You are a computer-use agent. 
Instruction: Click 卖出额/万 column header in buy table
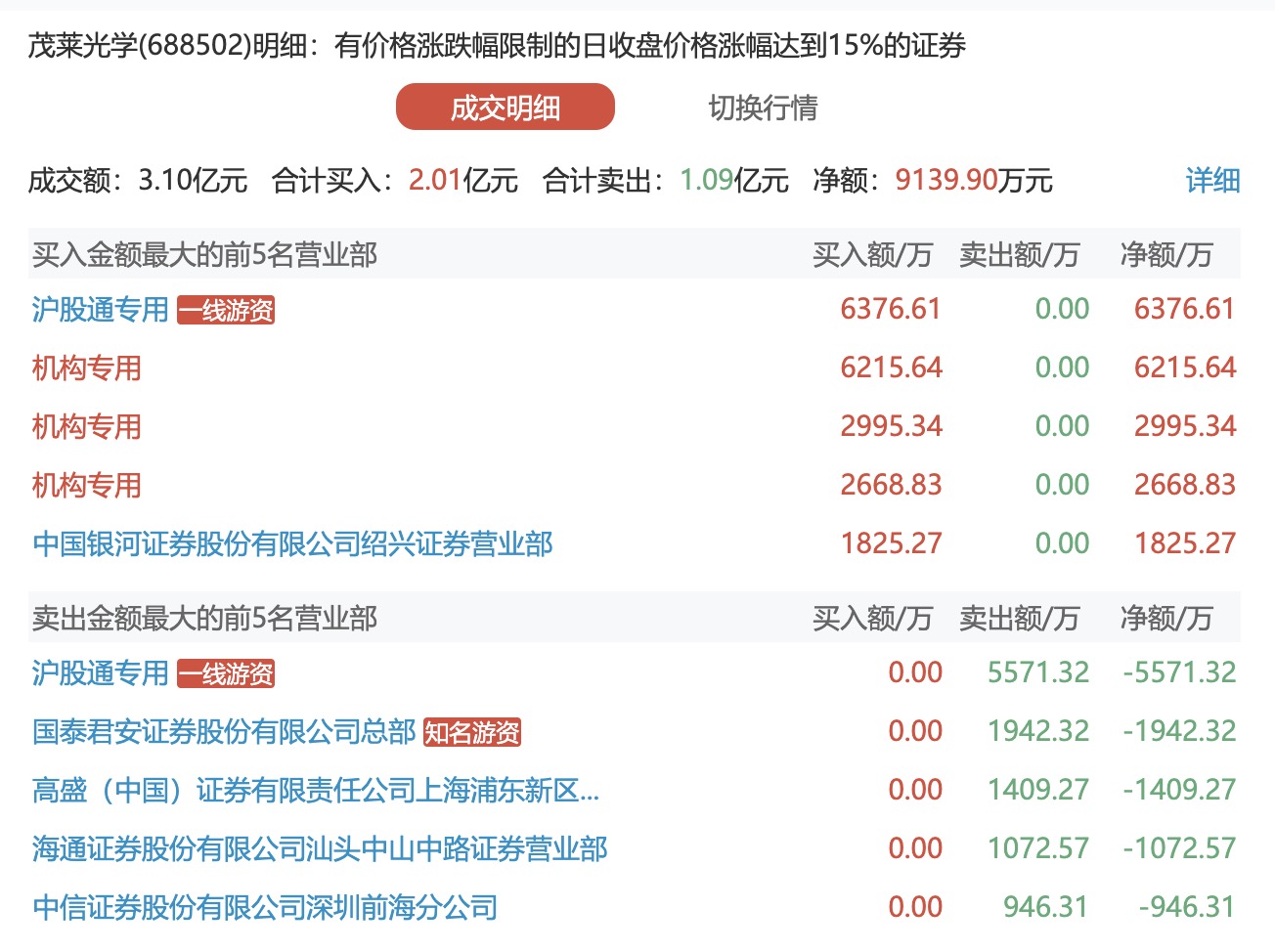pos(1019,255)
